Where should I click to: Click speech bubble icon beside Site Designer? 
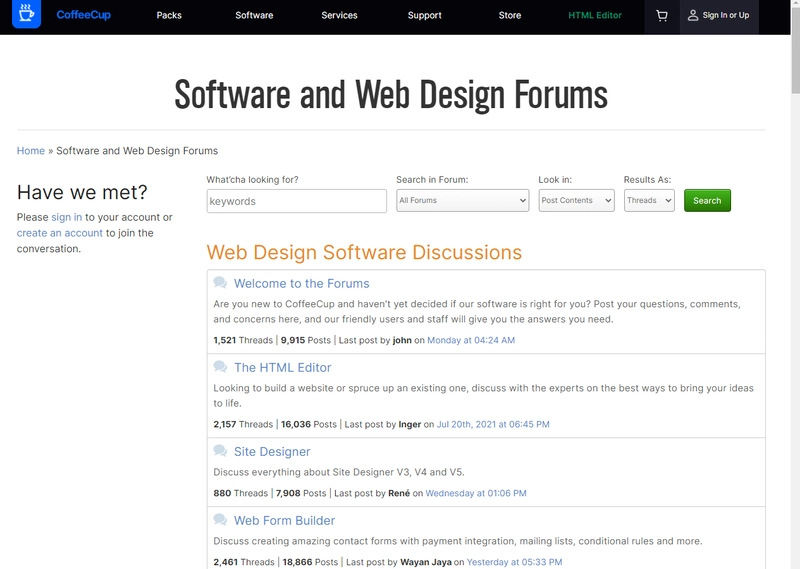(x=220, y=451)
